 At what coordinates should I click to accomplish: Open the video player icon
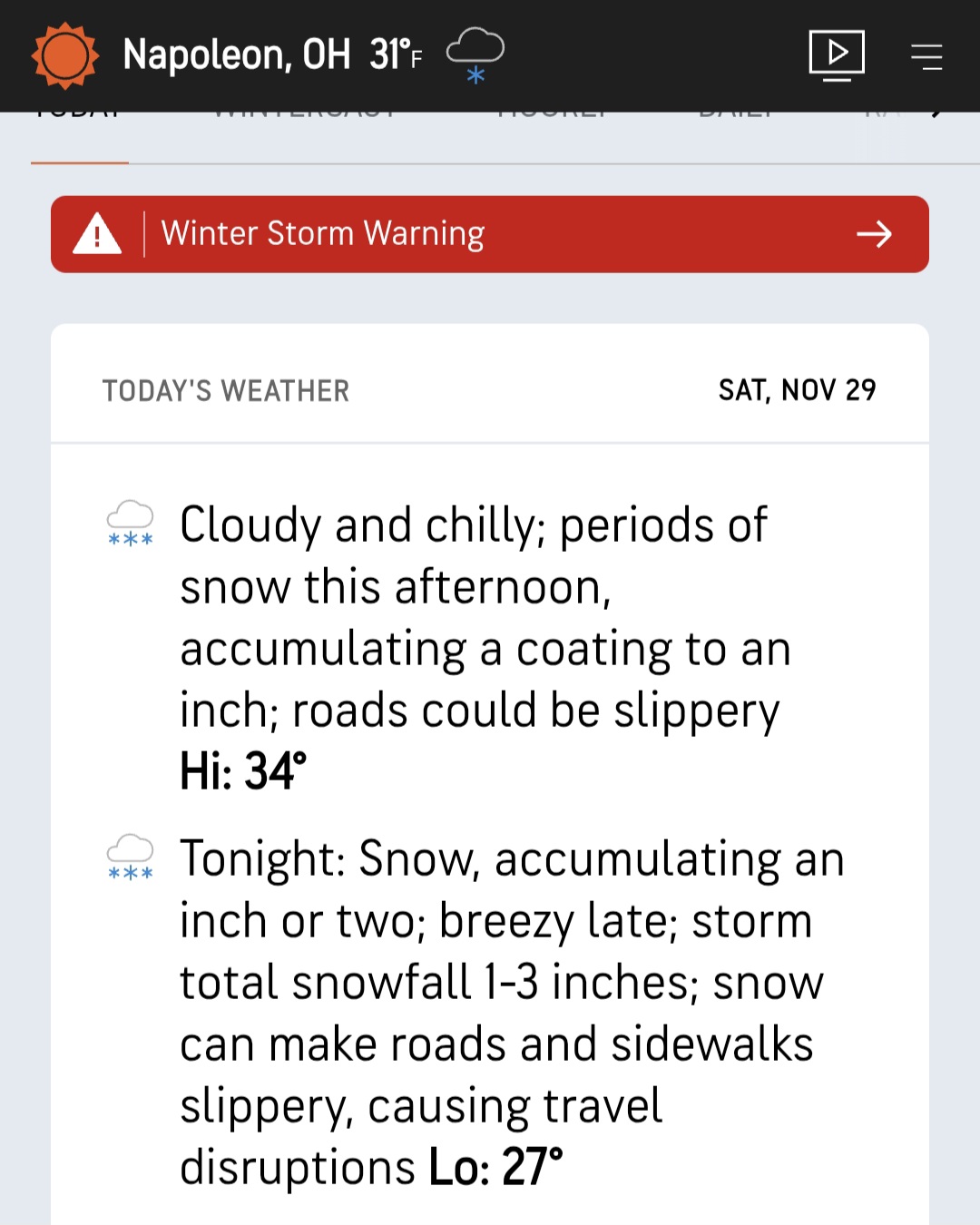(836, 55)
